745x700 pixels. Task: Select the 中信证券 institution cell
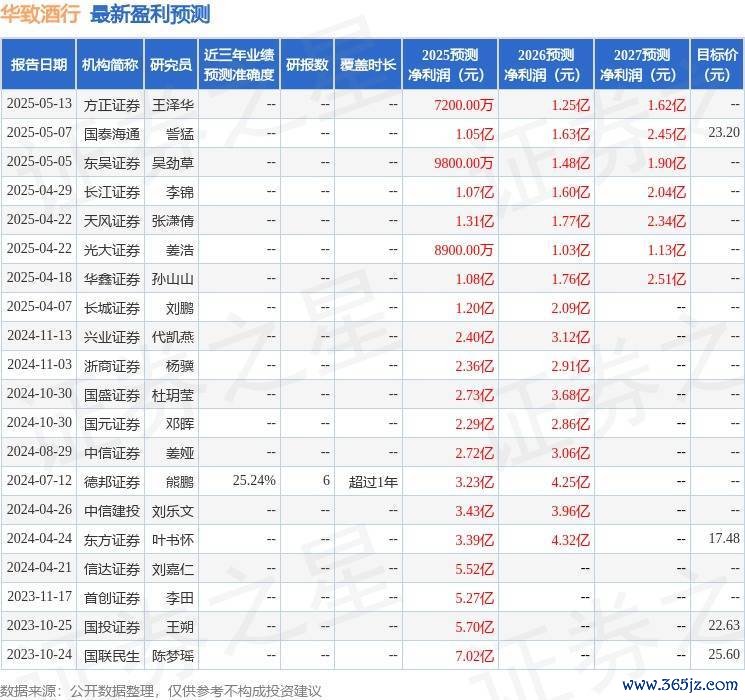(x=112, y=453)
